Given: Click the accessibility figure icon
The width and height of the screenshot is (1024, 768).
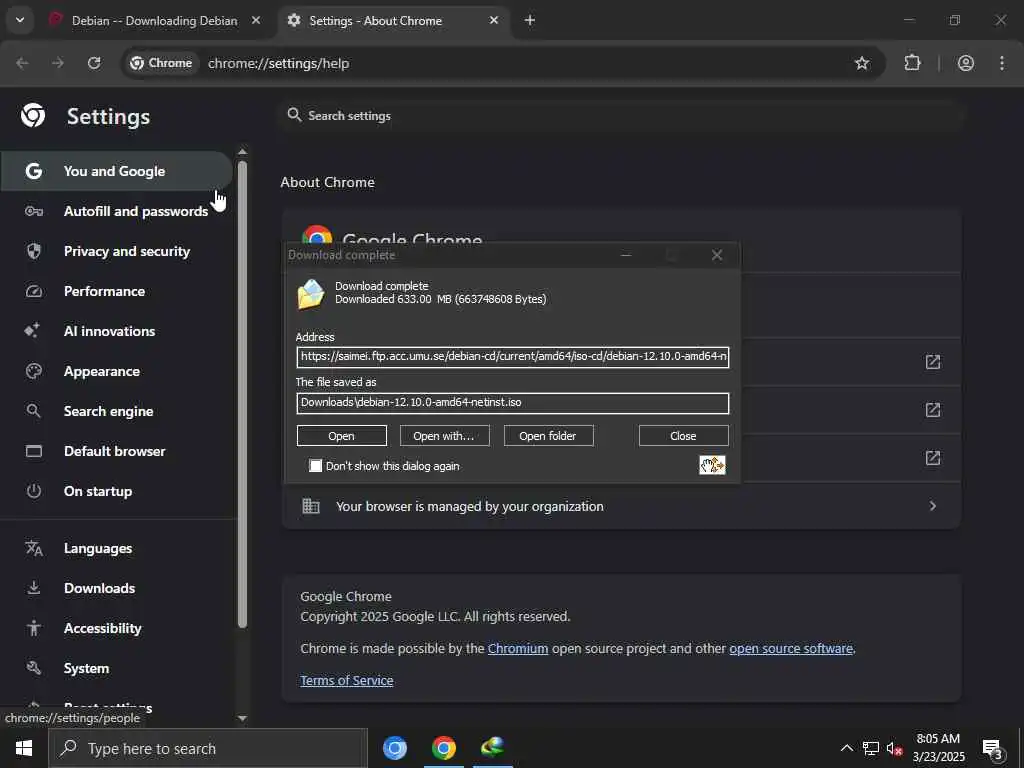Looking at the screenshot, I should pos(34,628).
